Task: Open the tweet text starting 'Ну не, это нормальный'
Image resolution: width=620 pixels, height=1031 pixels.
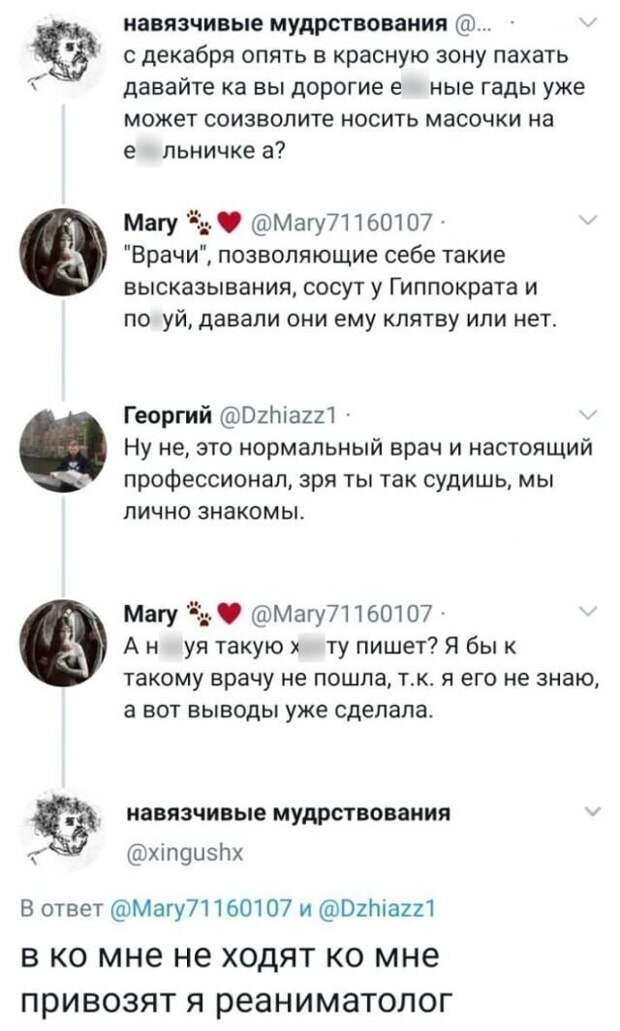Action: tap(358, 479)
